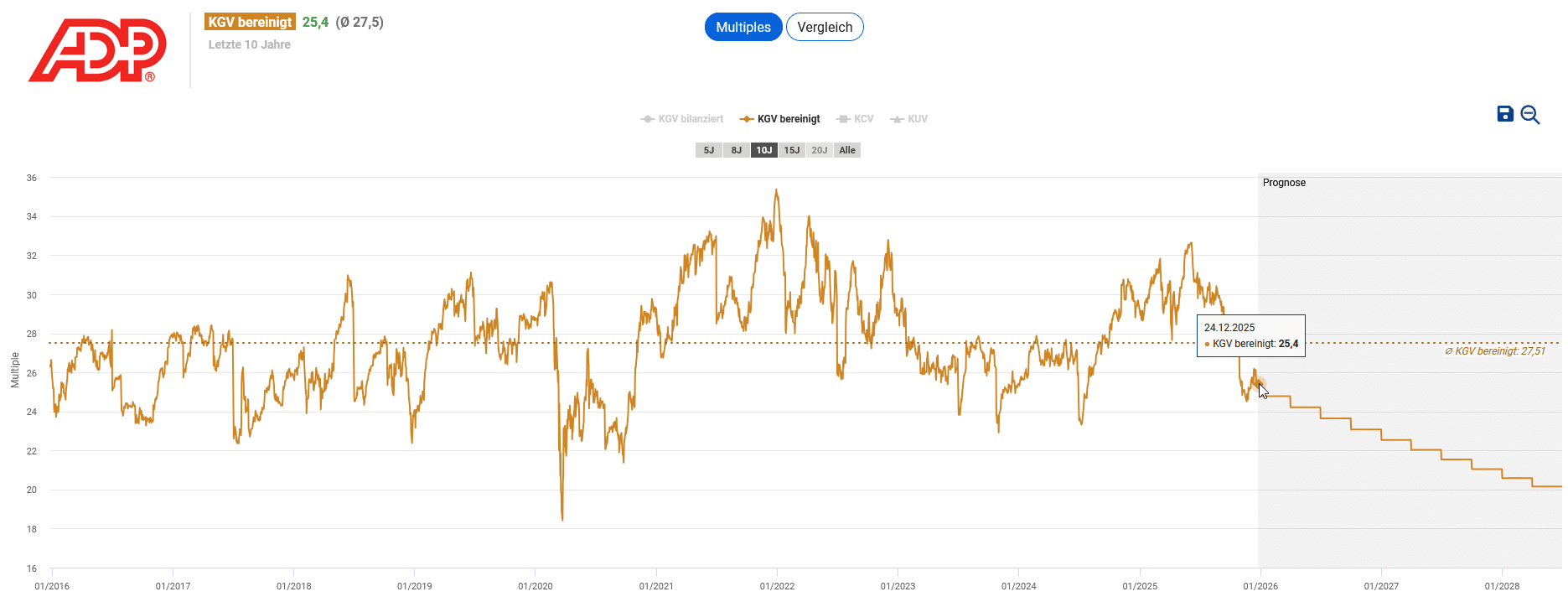Toggle KGV bilanziert series in legend
This screenshot has height=602, width=1568.
point(682,119)
